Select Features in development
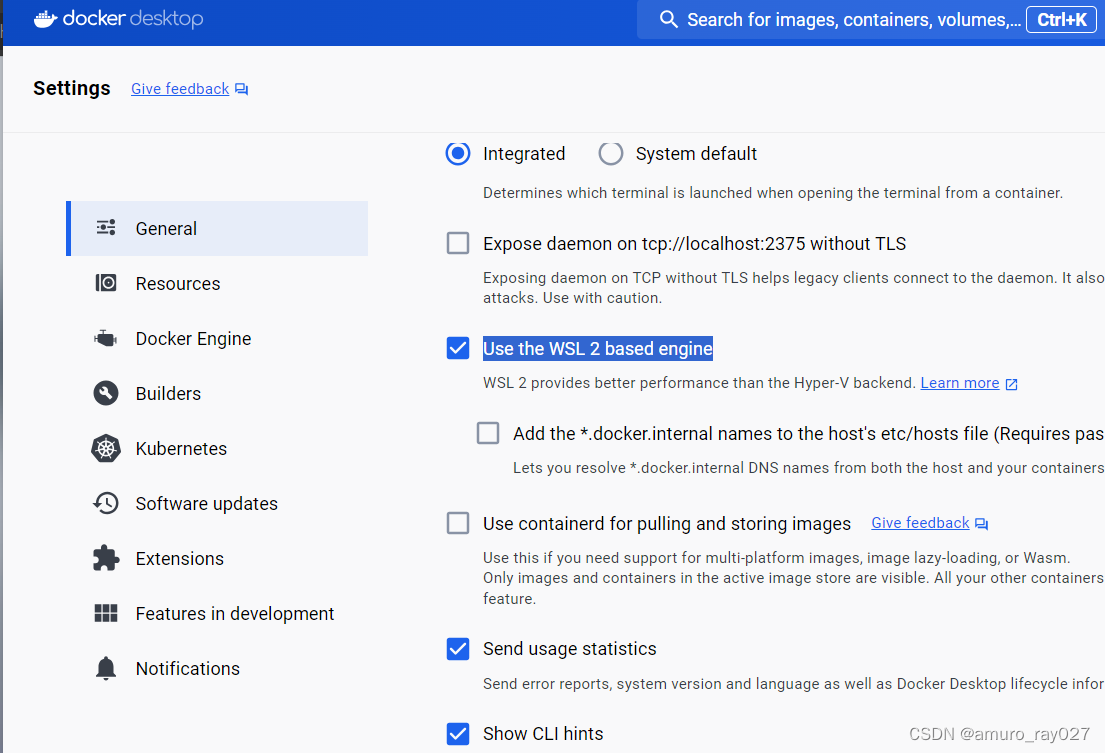The height and width of the screenshot is (753, 1105). click(217, 613)
